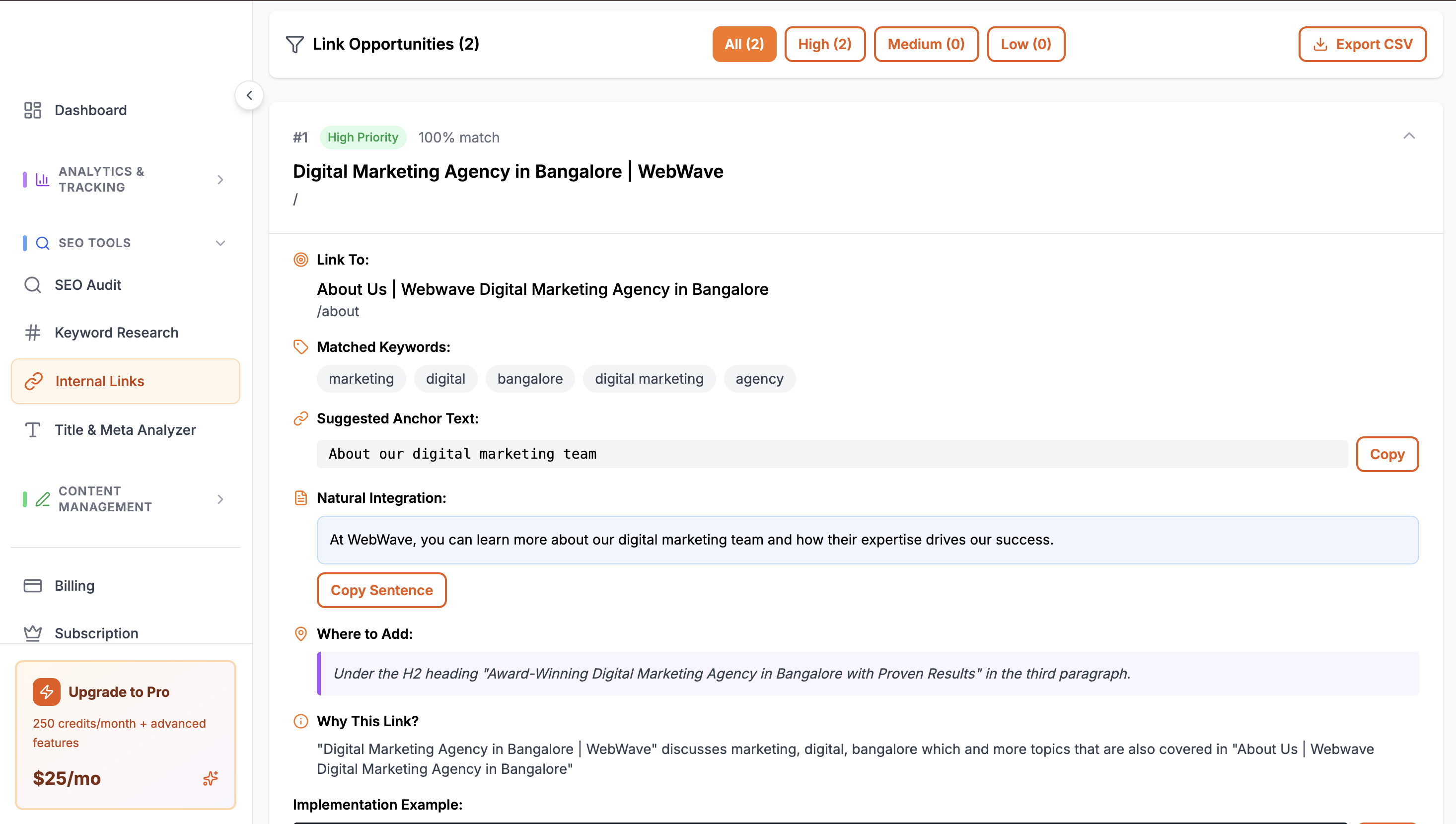This screenshot has width=1456, height=824.
Task: Open the Title & Meta Analyzer
Action: coord(125,429)
